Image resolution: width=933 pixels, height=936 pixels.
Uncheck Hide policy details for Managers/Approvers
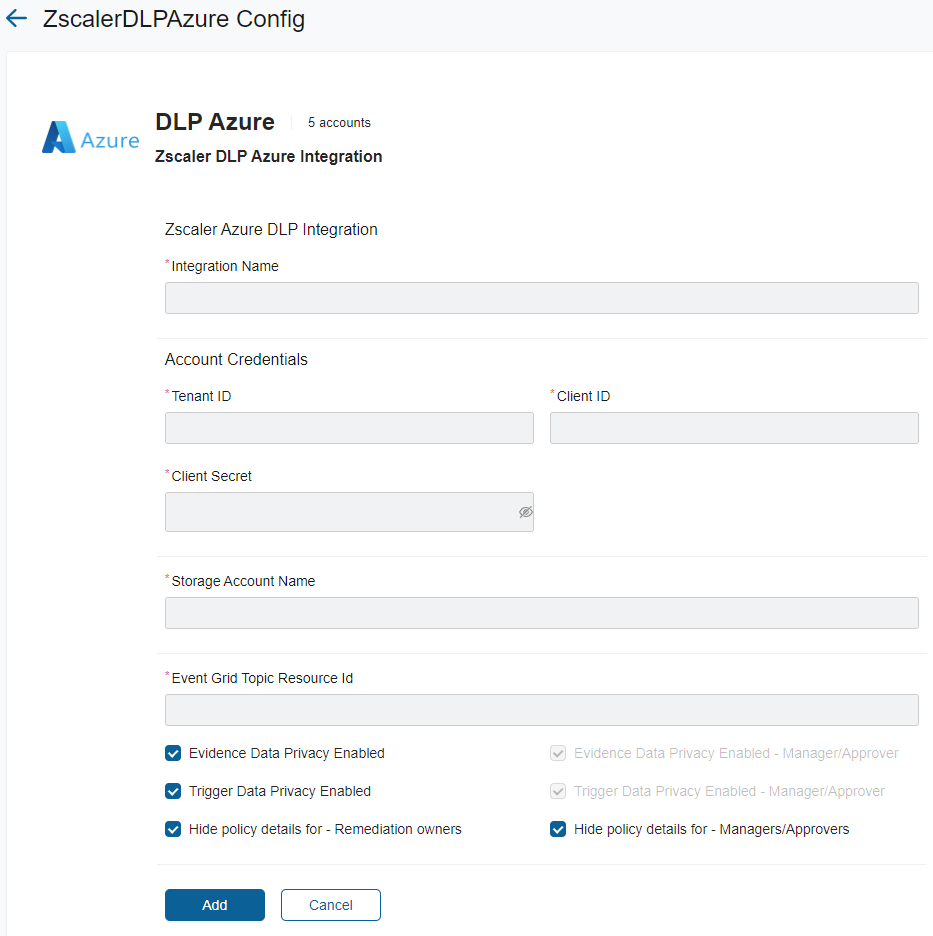pyautogui.click(x=558, y=829)
